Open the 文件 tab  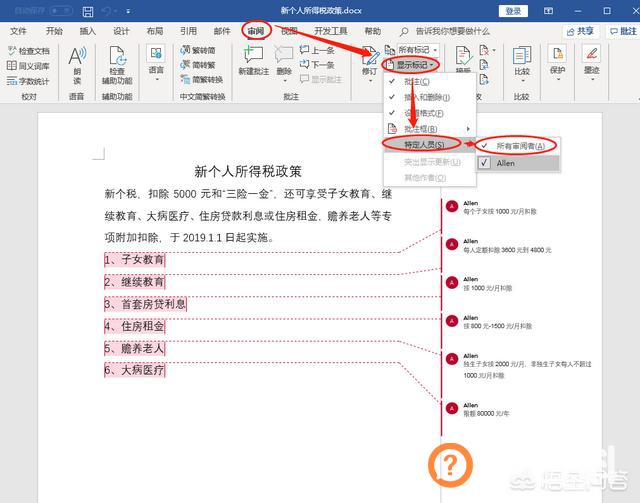pyautogui.click(x=18, y=31)
